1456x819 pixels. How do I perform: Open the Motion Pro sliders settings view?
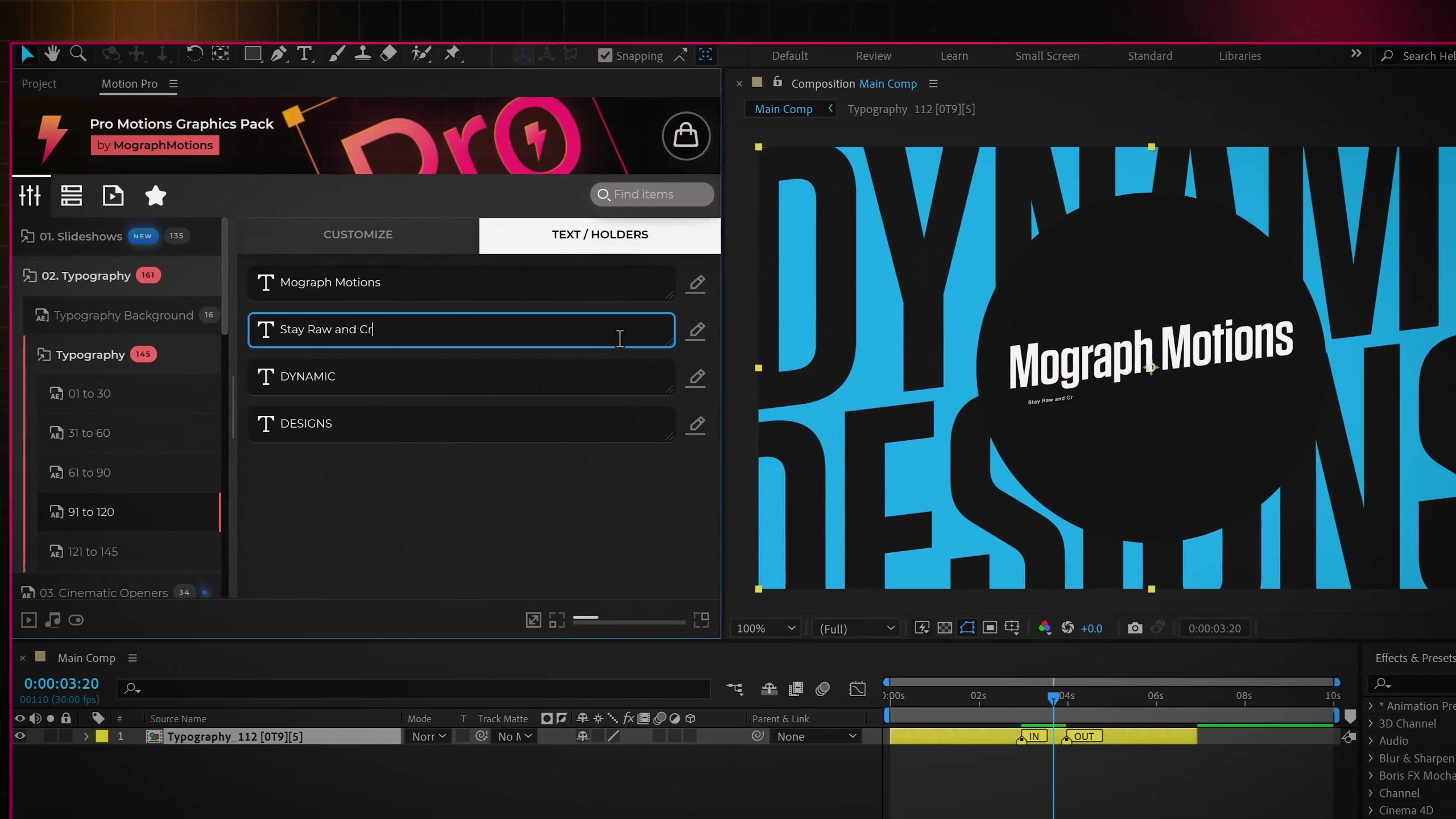[30, 196]
